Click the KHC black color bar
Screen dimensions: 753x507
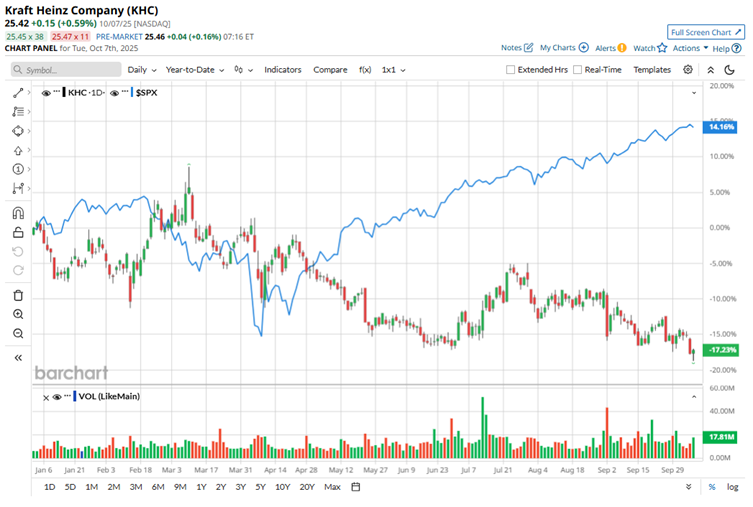(64, 93)
